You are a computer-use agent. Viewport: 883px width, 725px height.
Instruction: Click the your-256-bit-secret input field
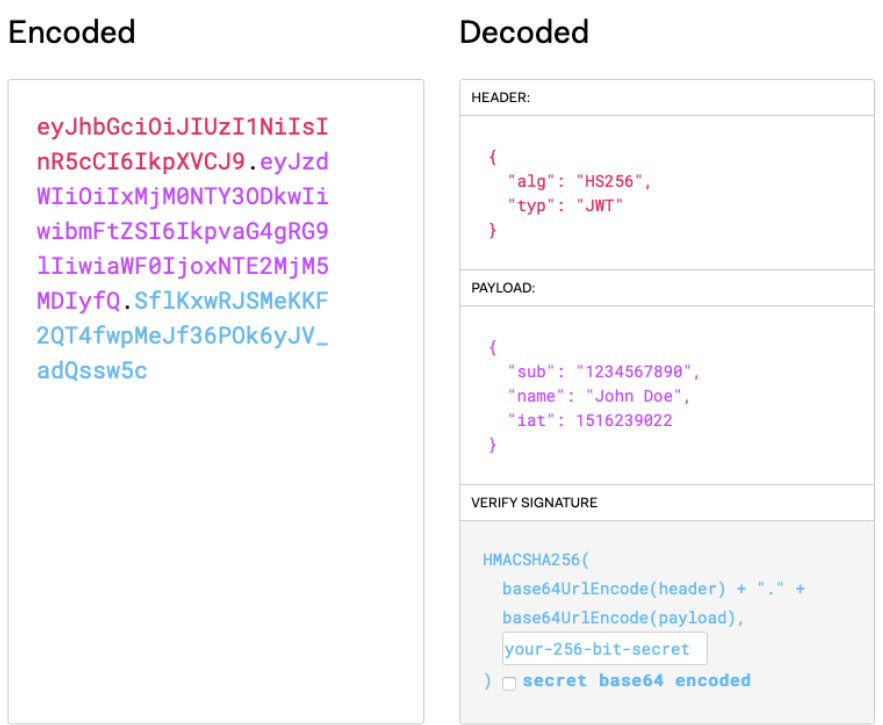tap(604, 649)
